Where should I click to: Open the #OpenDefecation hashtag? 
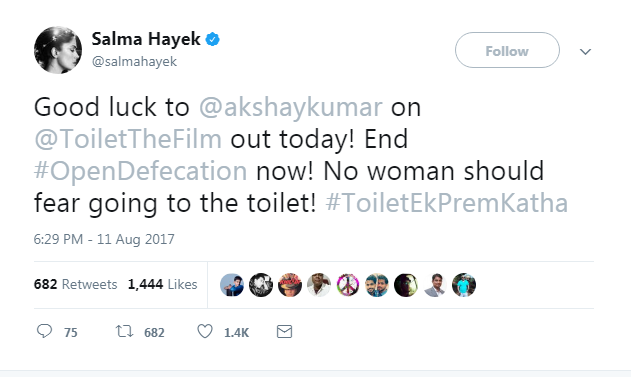[140, 171]
